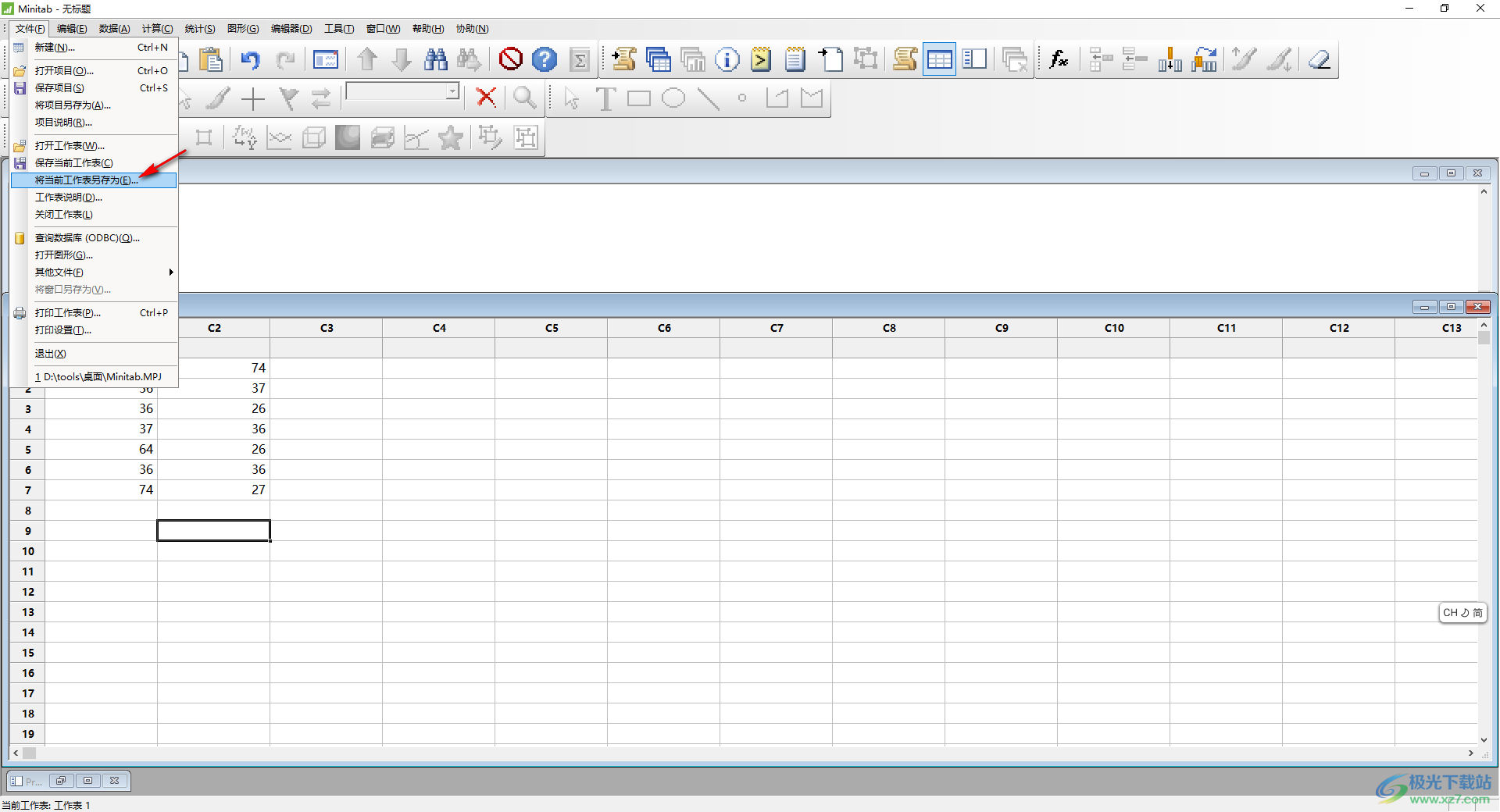Click the CH input method indicator
This screenshot has width=1500, height=812.
pyautogui.click(x=1462, y=613)
